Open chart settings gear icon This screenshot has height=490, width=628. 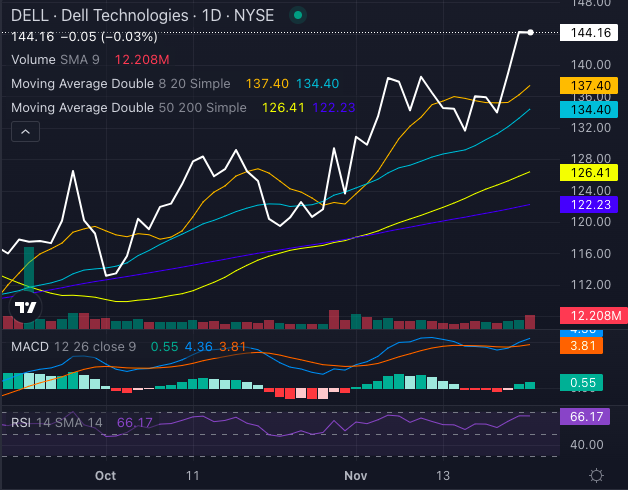coord(596,476)
